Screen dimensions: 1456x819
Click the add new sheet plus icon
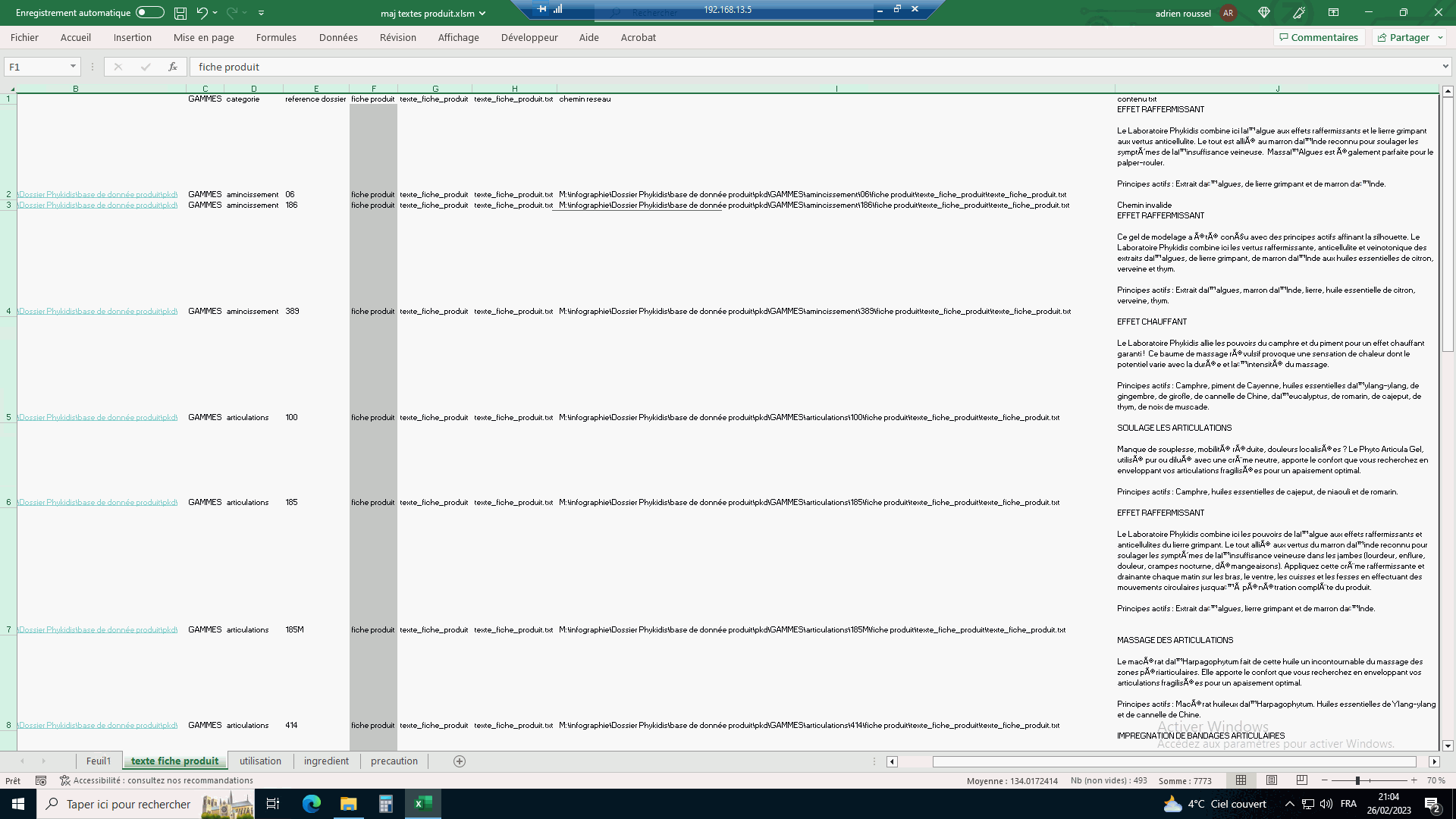click(460, 761)
